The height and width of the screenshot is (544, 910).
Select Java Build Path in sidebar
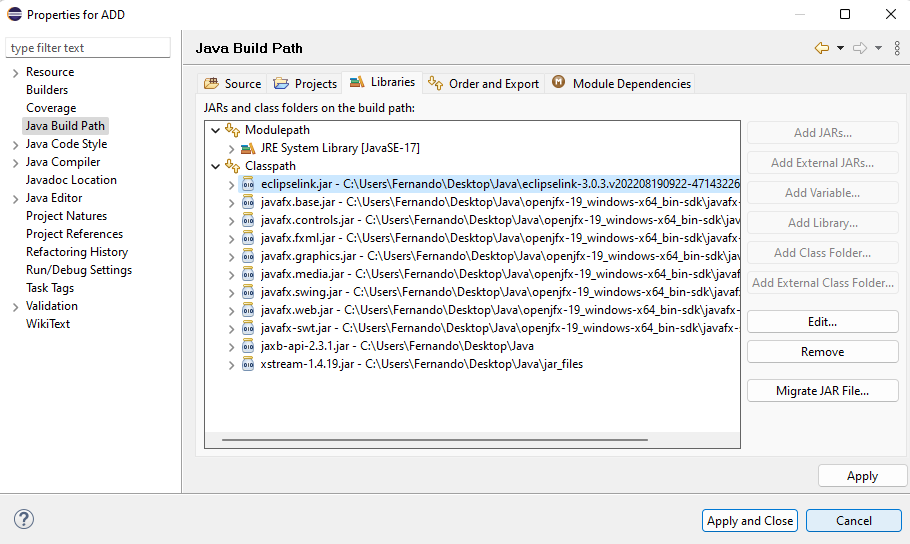65,126
